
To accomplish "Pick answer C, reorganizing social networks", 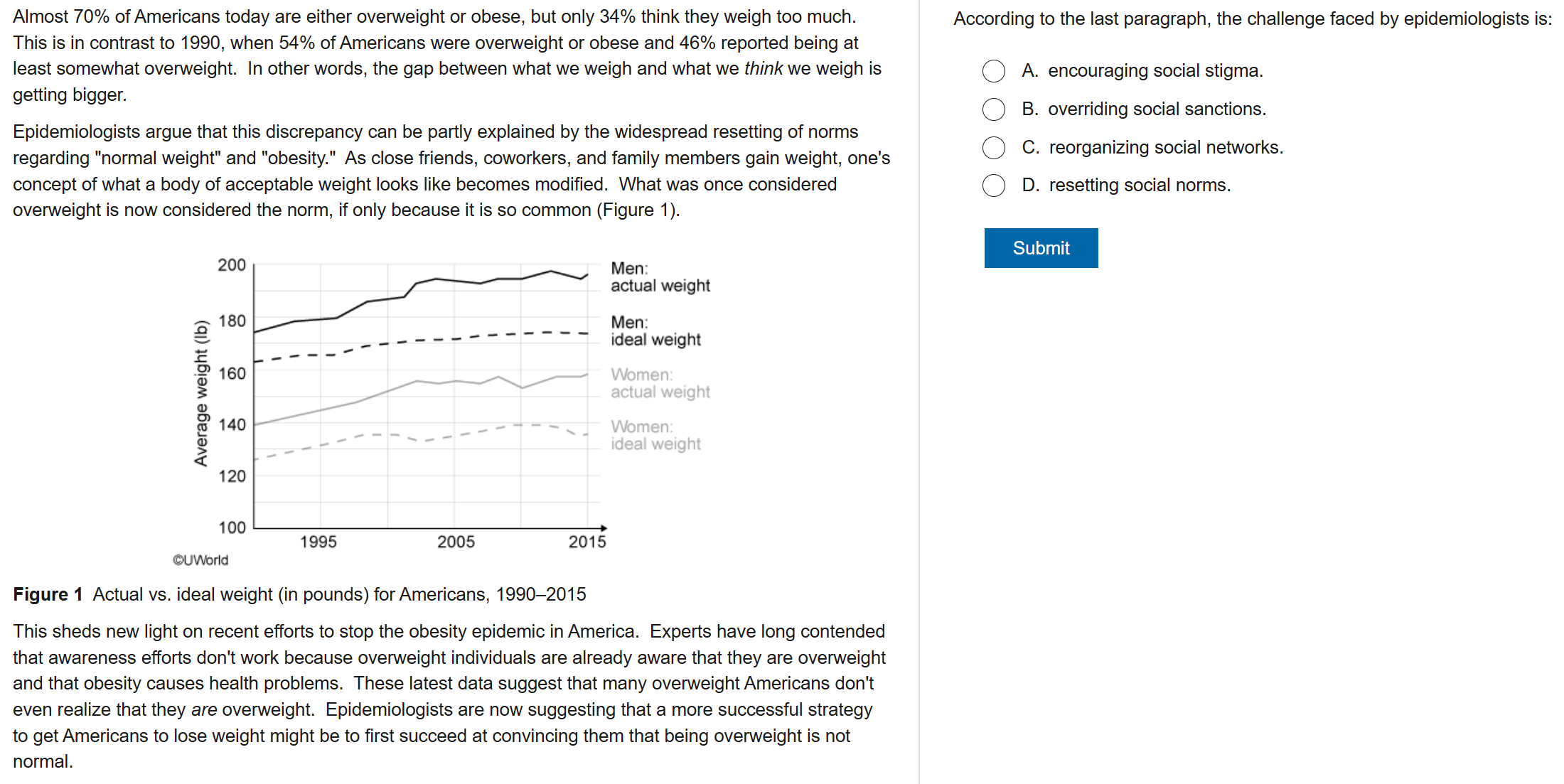I will [x=994, y=148].
